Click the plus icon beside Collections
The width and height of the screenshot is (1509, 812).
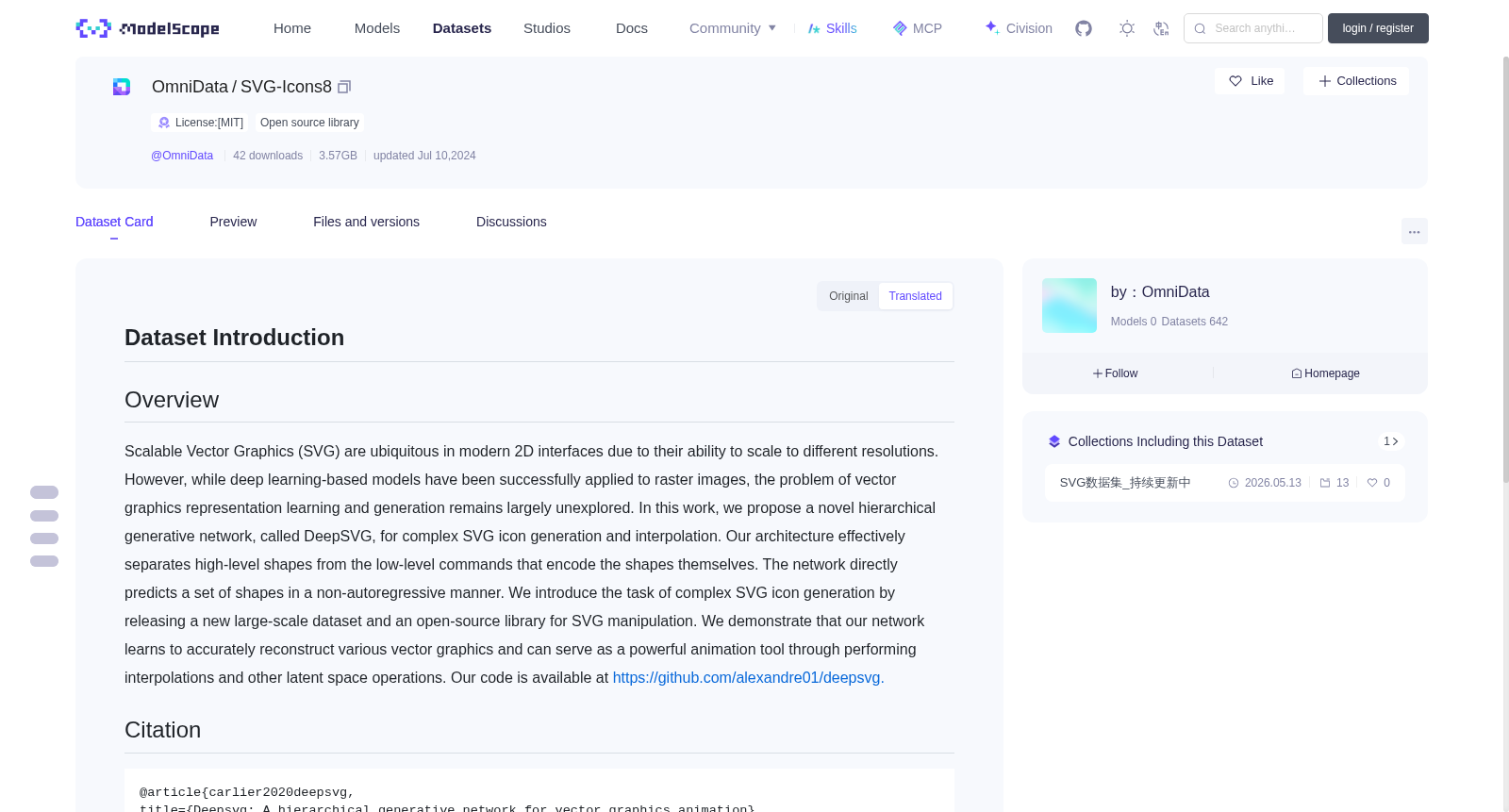[1325, 81]
